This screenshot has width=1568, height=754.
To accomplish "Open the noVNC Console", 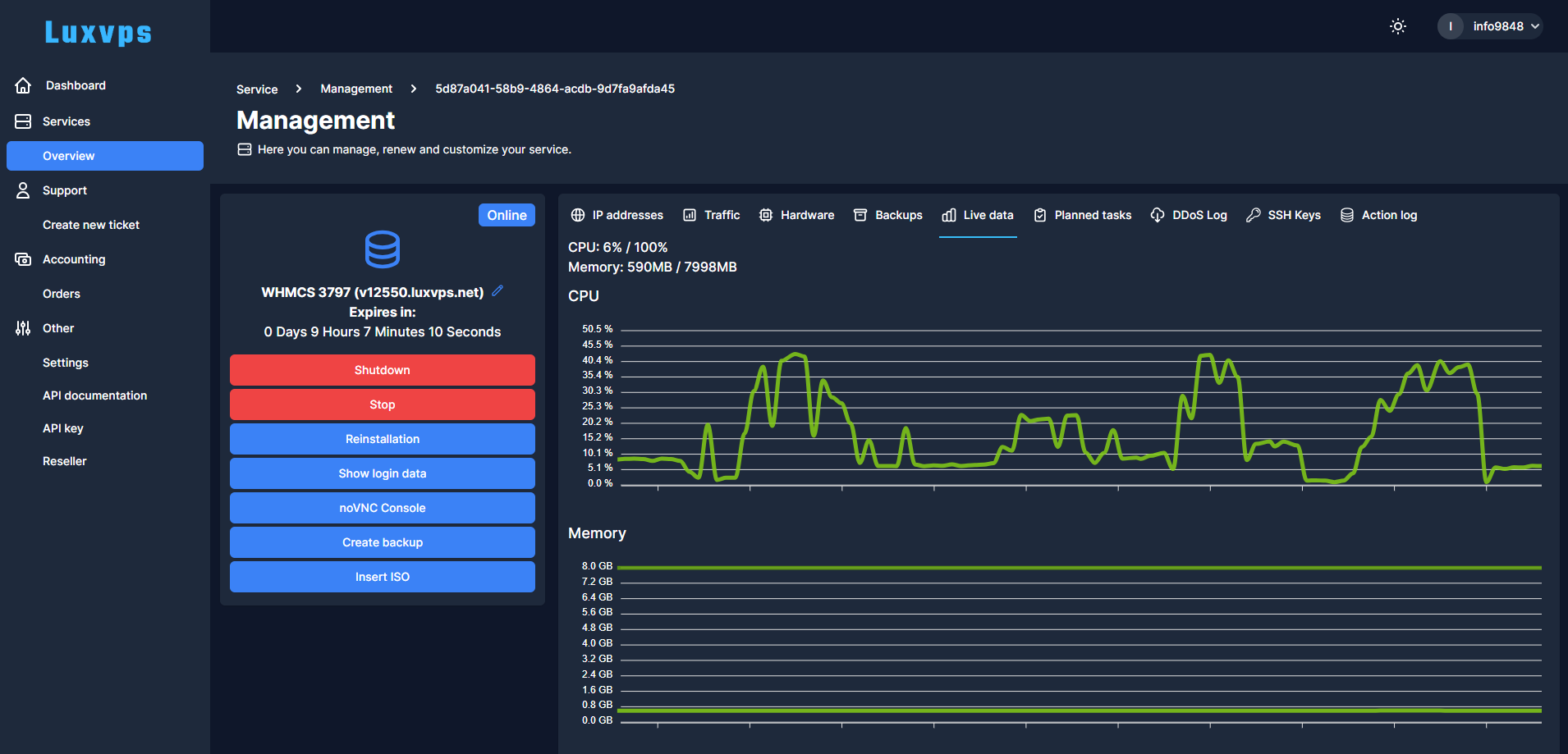I will click(383, 508).
